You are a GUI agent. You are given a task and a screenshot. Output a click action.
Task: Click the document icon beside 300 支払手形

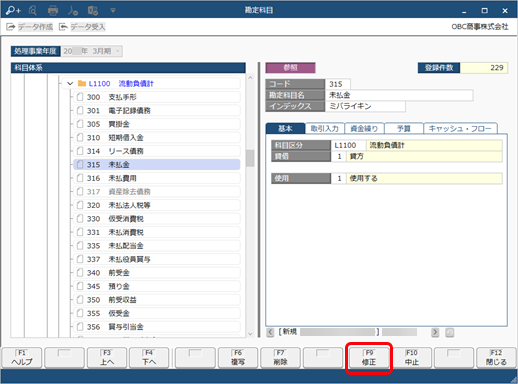pyautogui.click(x=80, y=97)
